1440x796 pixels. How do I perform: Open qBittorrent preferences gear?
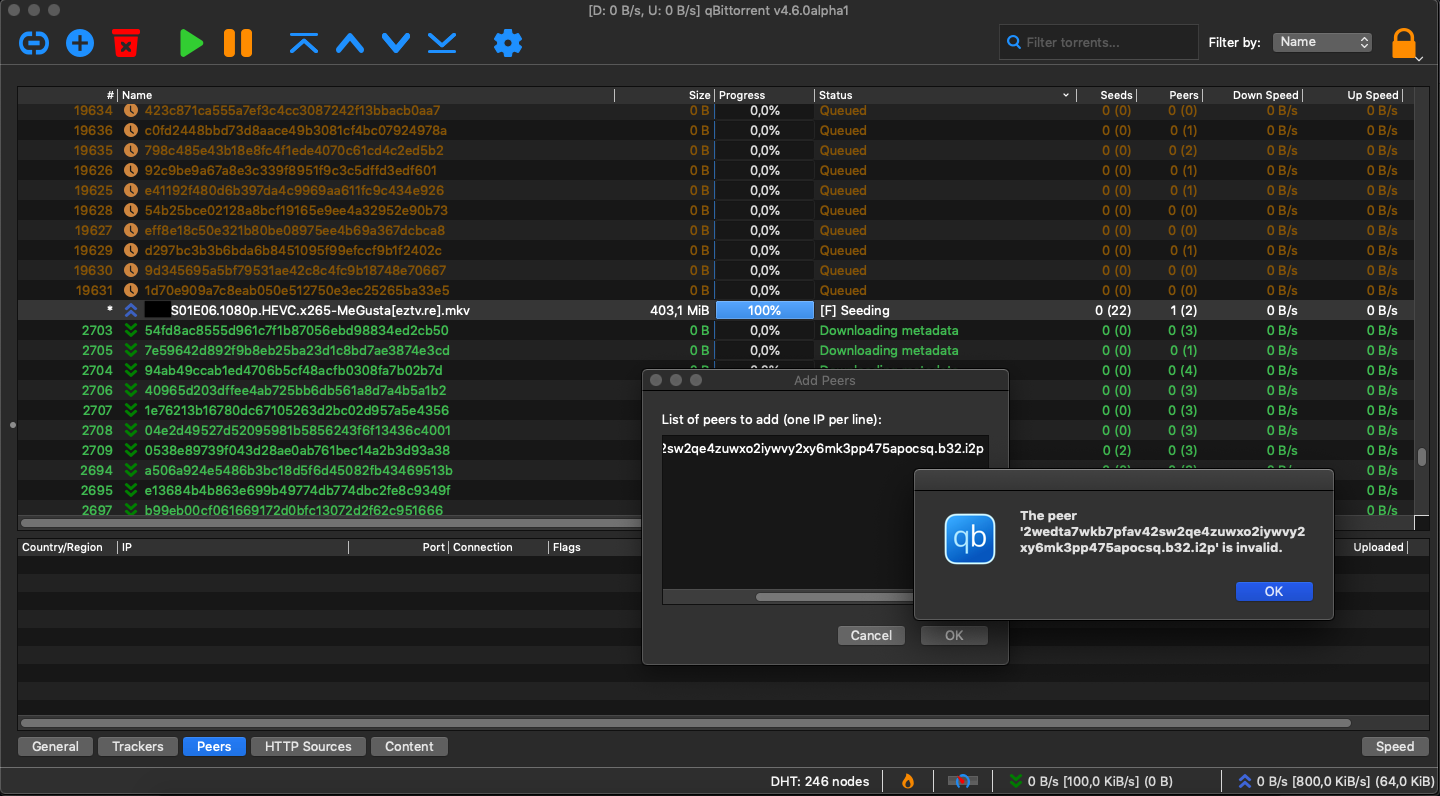tap(508, 43)
